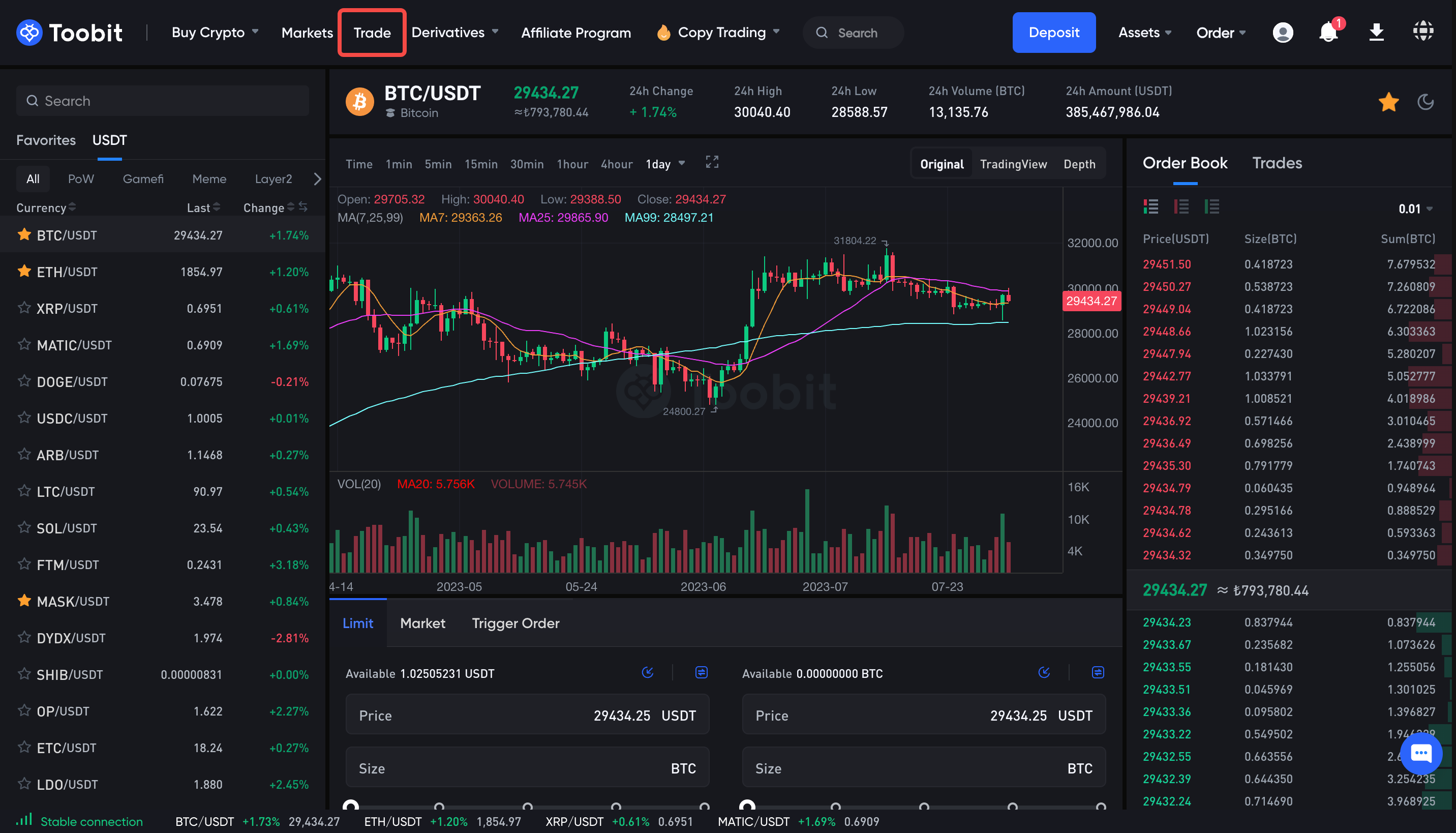Open the Trade menu item
Screen dimensions: 1456x833
pyautogui.click(x=372, y=33)
